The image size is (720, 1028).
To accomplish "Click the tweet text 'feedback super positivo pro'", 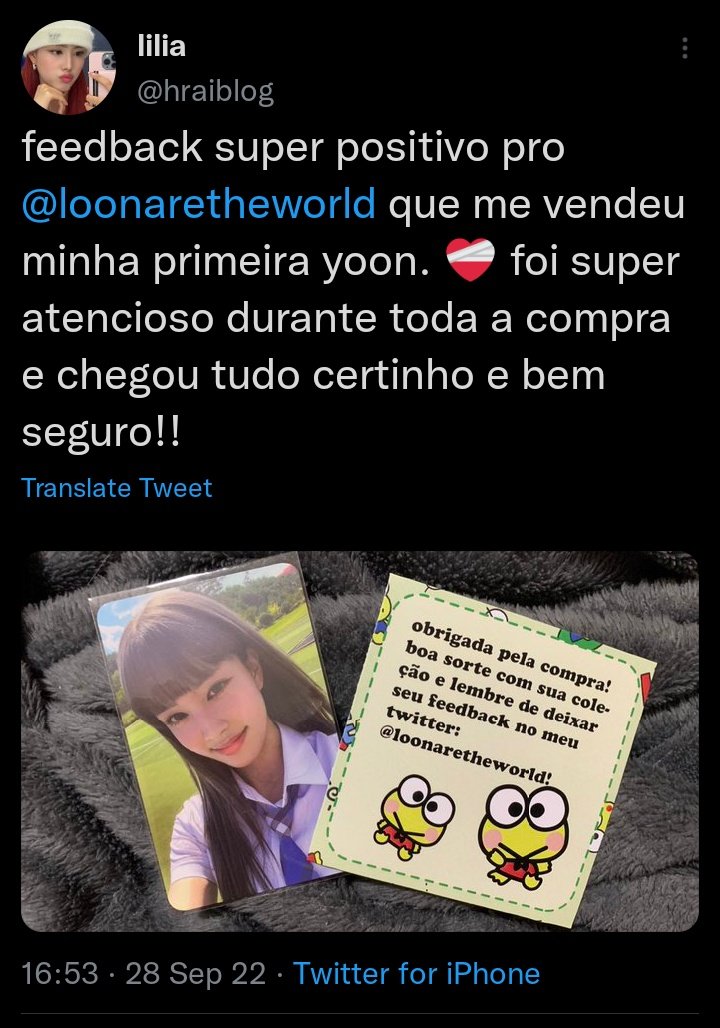I will pos(293,147).
